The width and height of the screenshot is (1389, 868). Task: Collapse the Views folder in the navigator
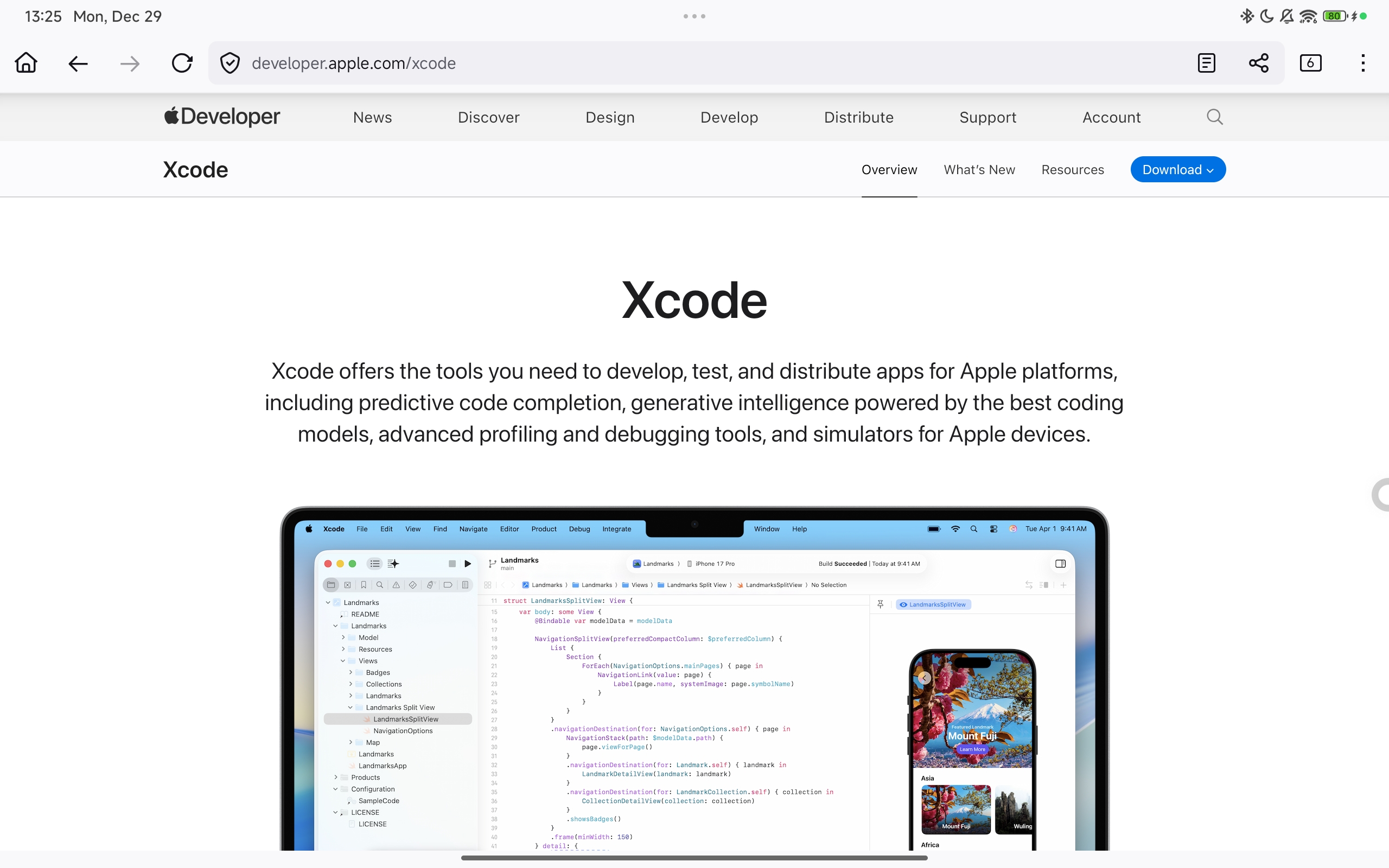(x=343, y=661)
